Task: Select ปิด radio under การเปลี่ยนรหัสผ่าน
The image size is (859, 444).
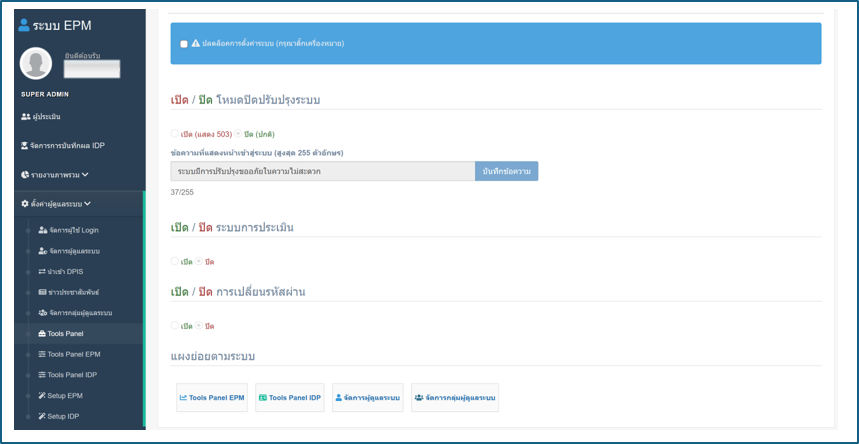Action: 199,326
